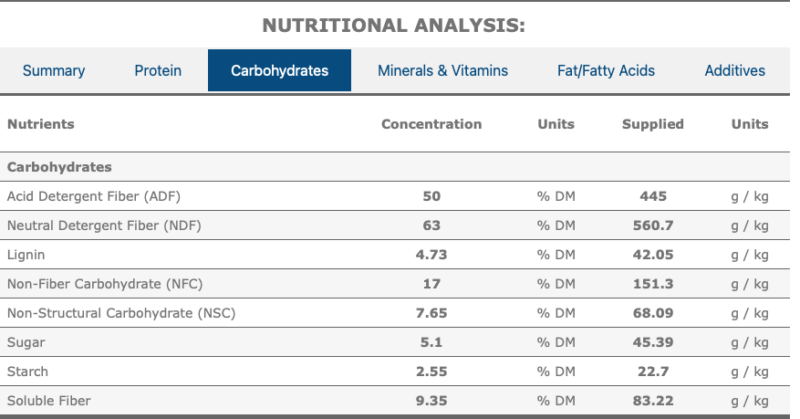Go to Minerals & Vitamins tab

(x=443, y=71)
